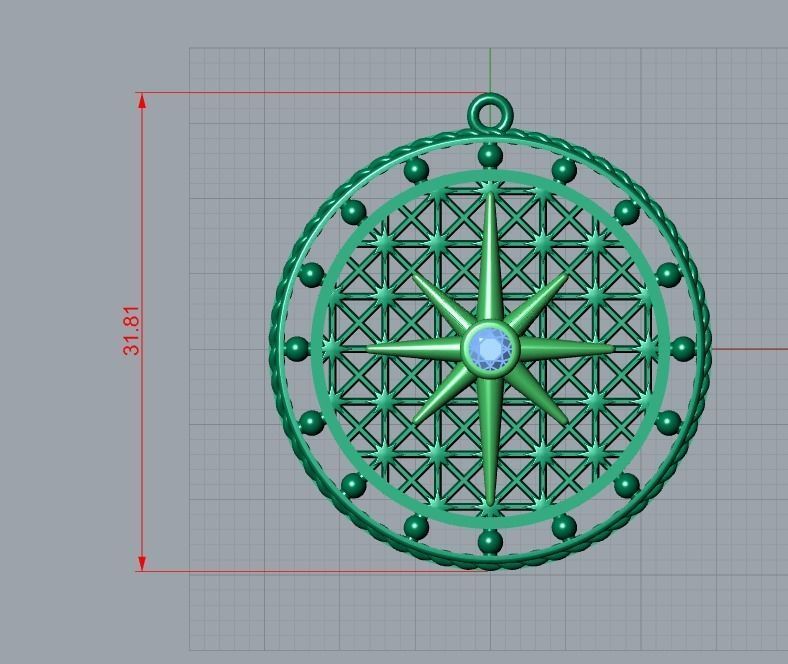Click the green Y-axis line above the bail
This screenshot has height=664, width=788.
tap(490, 70)
